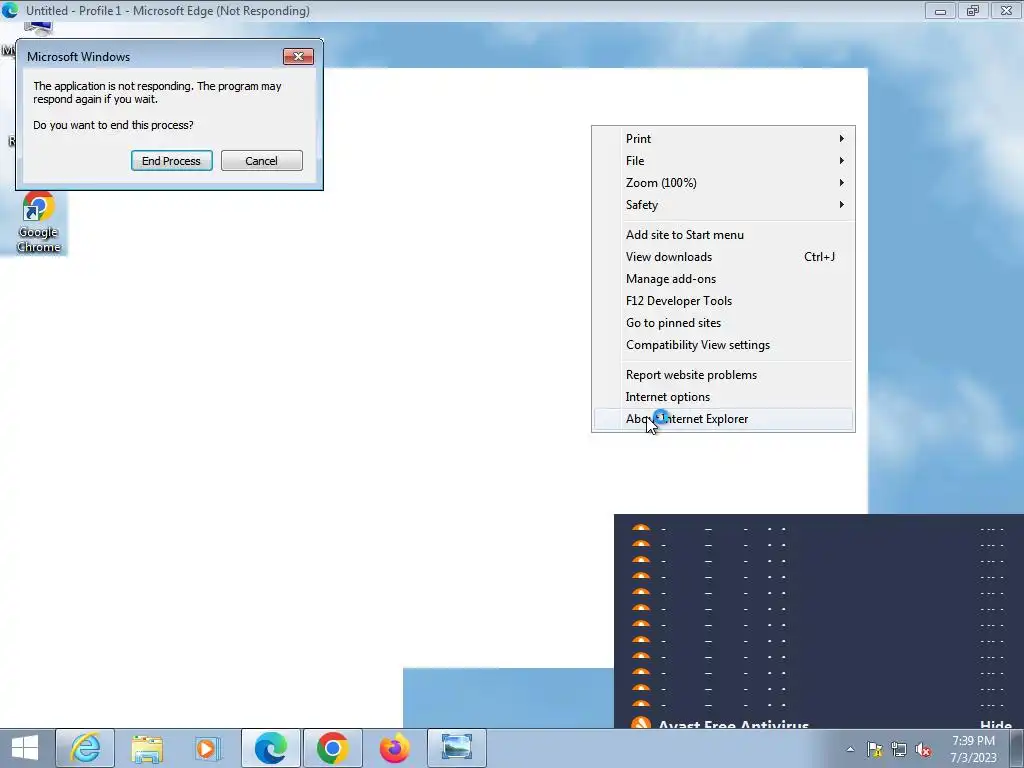Screen dimensions: 1024x768
Task: Select About Internet Explorer
Action: click(723, 419)
